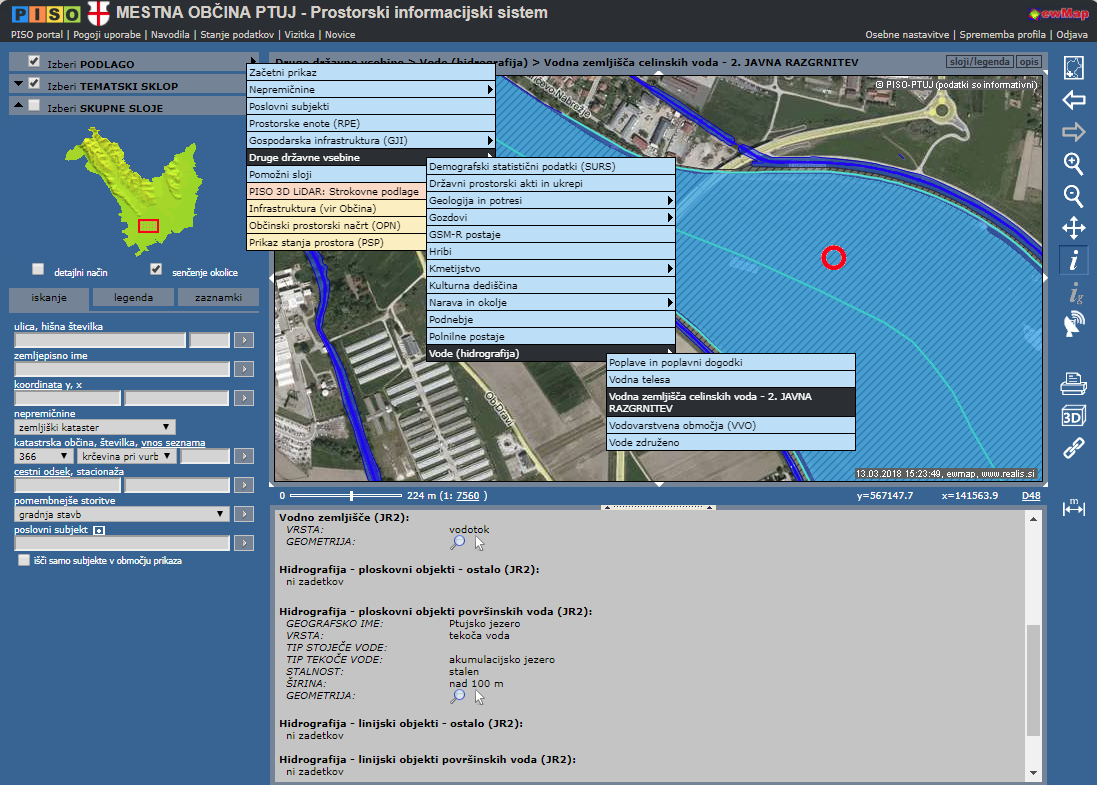Open the 'zemljiški kataster' dropdown
This screenshot has height=785, width=1097.
[x=95, y=427]
